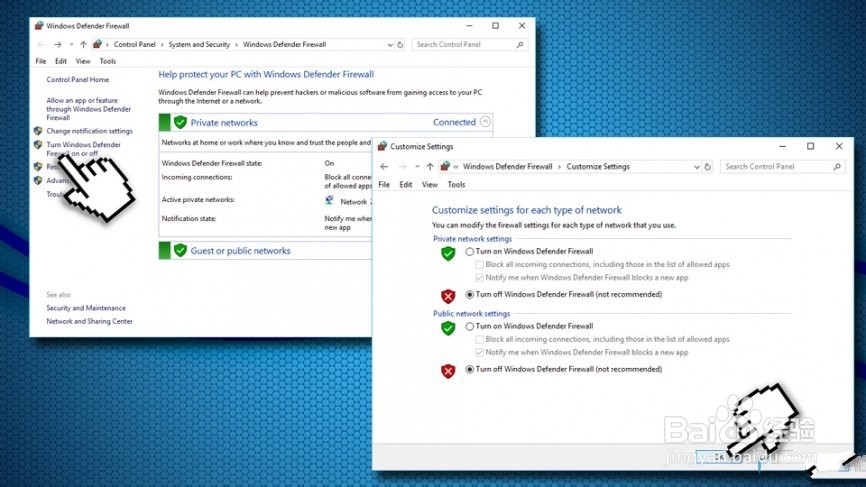Screen dimensions: 866x487
Task: Open recent locations dropdown in Firewall window
Action: [x=71, y=44]
